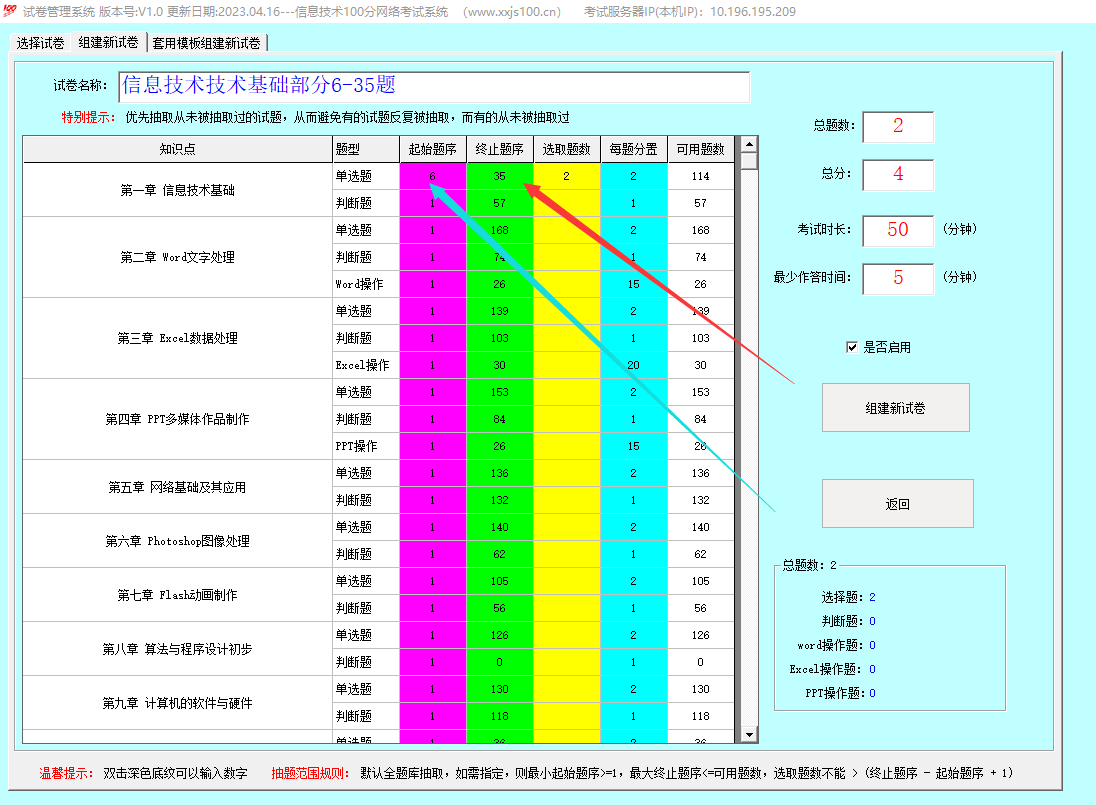
Task: Click the 返回 button
Action: pos(897,503)
